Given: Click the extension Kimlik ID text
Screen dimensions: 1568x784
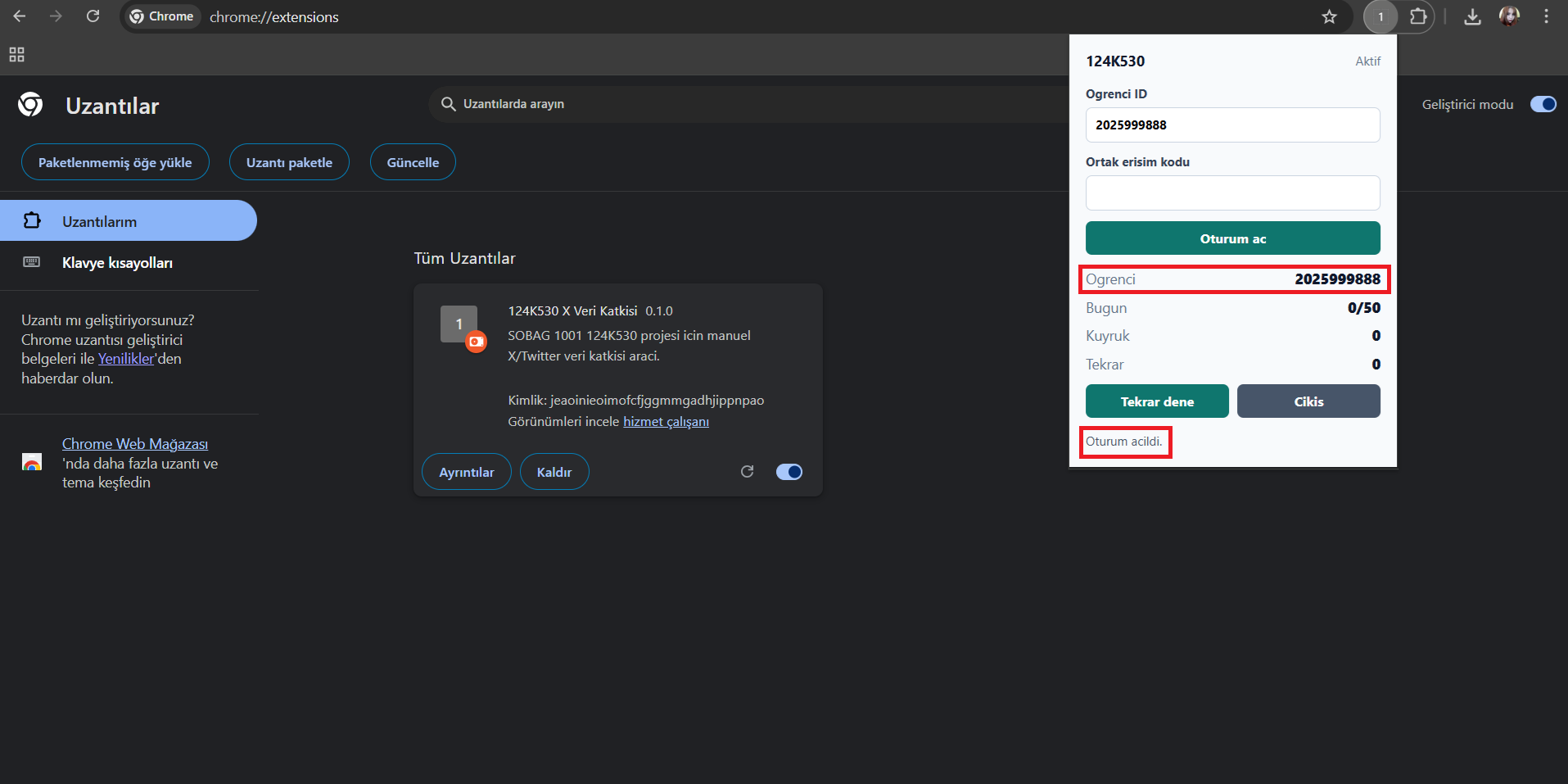Looking at the screenshot, I should 636,400.
